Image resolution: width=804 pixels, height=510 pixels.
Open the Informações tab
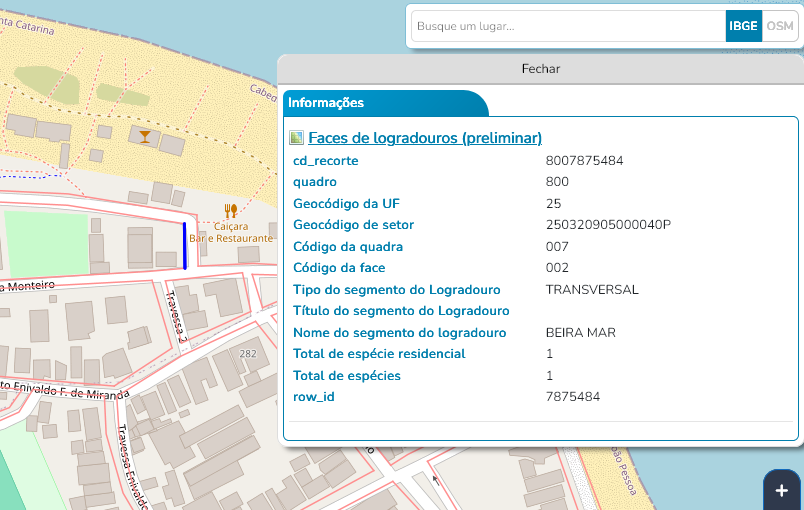point(327,103)
